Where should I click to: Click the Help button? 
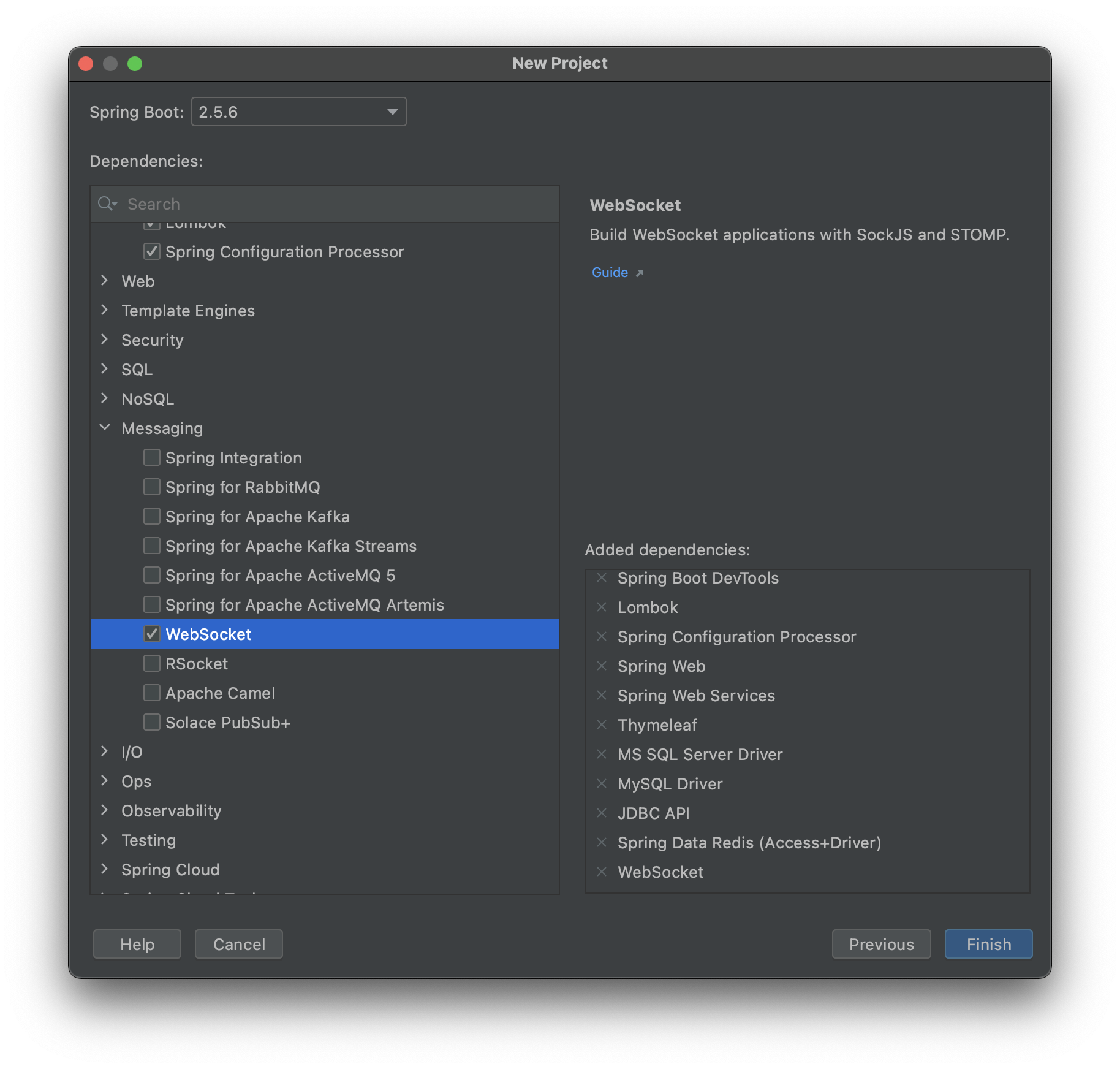tap(137, 944)
